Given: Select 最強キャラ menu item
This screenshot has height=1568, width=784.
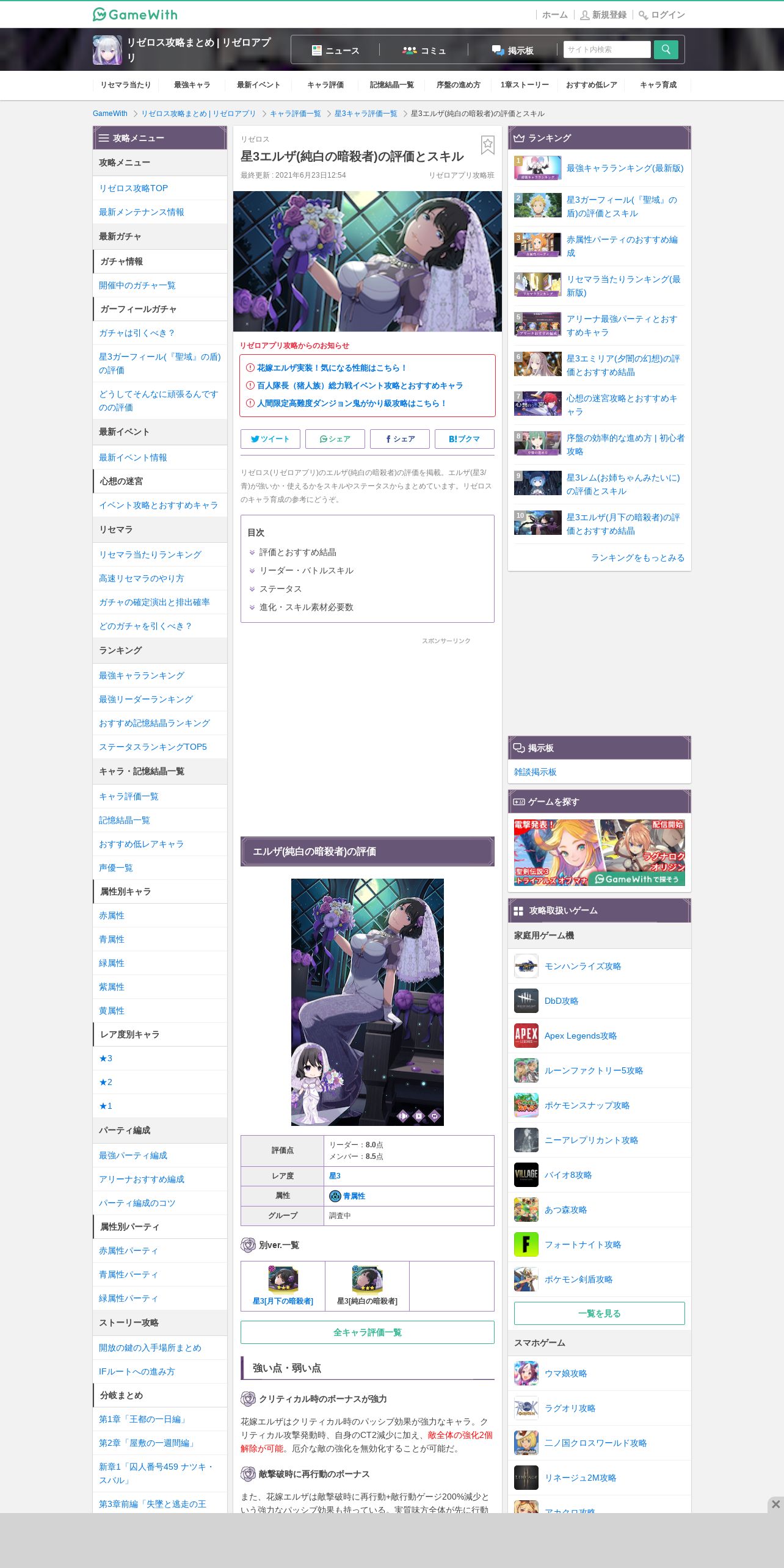Looking at the screenshot, I should (x=192, y=85).
